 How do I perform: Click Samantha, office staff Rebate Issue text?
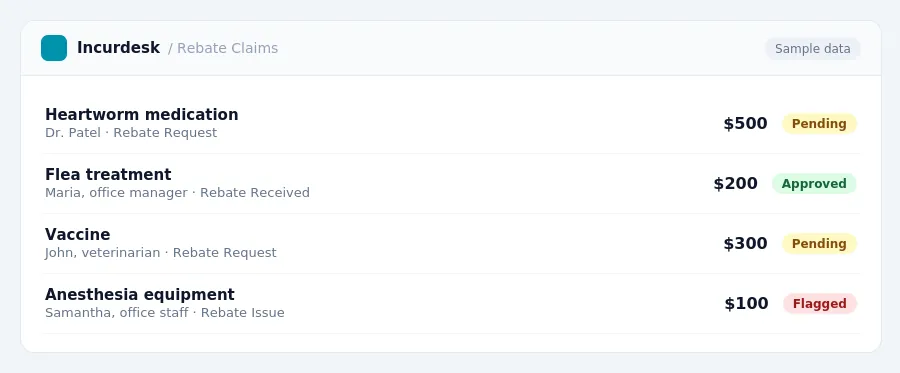tap(165, 313)
